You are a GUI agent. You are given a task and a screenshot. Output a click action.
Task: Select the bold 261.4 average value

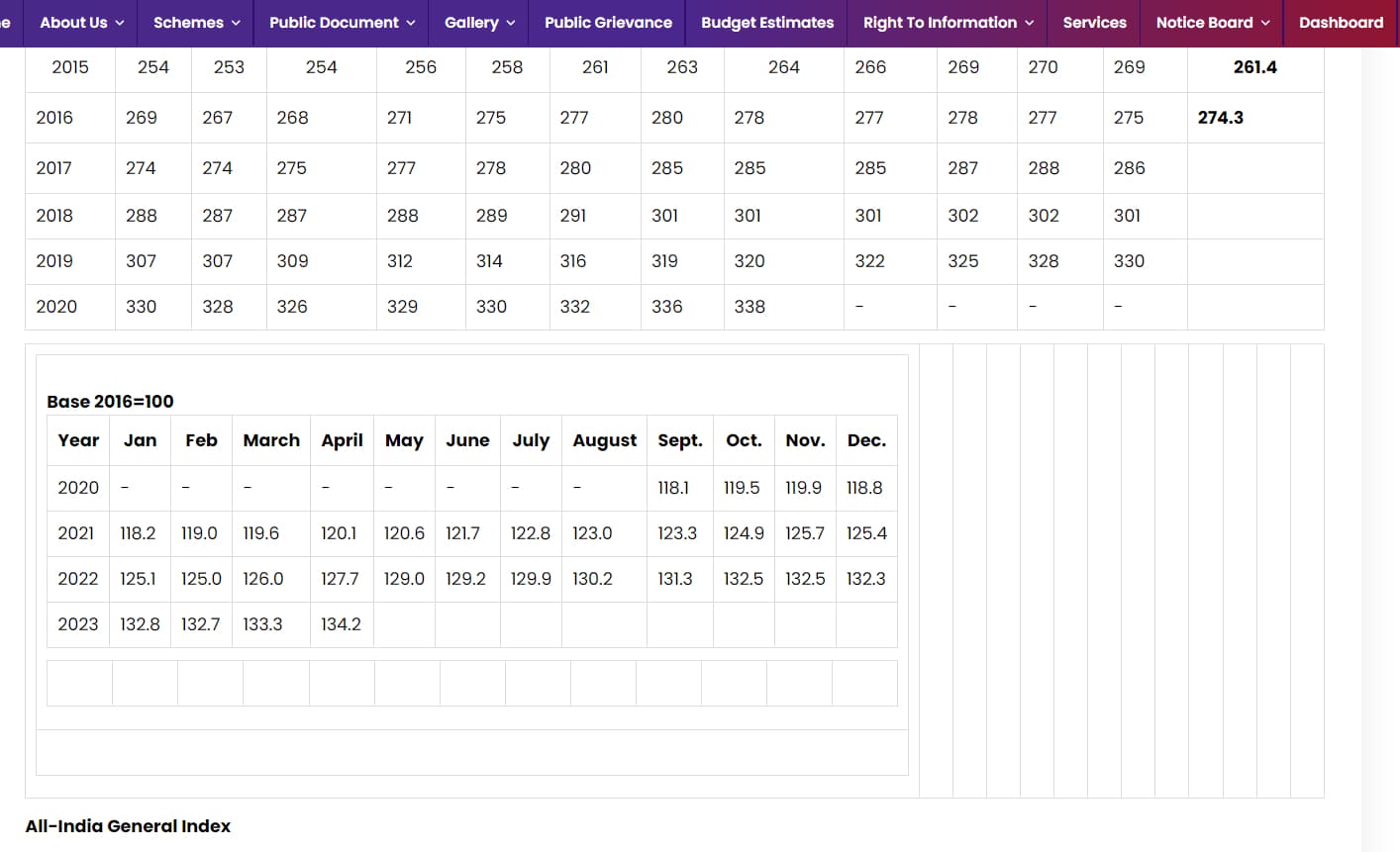(x=1254, y=67)
